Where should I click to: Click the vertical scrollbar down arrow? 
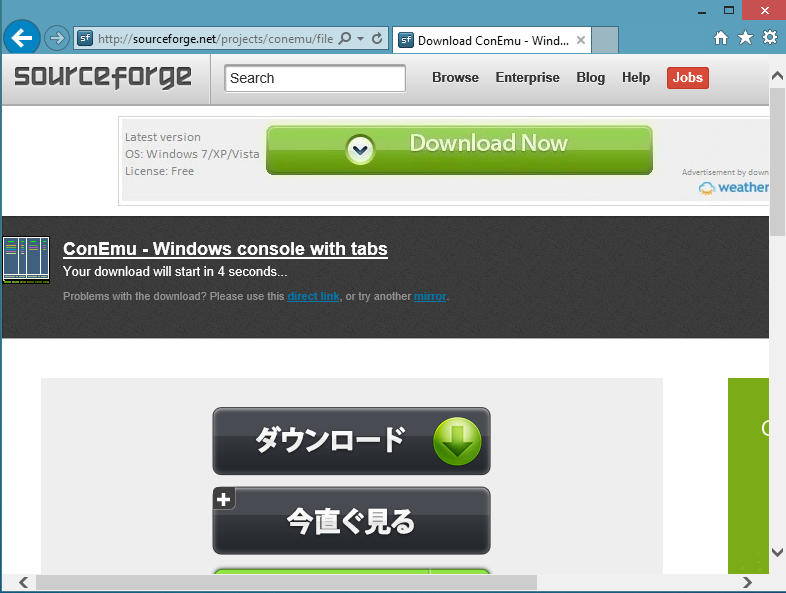tap(777, 552)
